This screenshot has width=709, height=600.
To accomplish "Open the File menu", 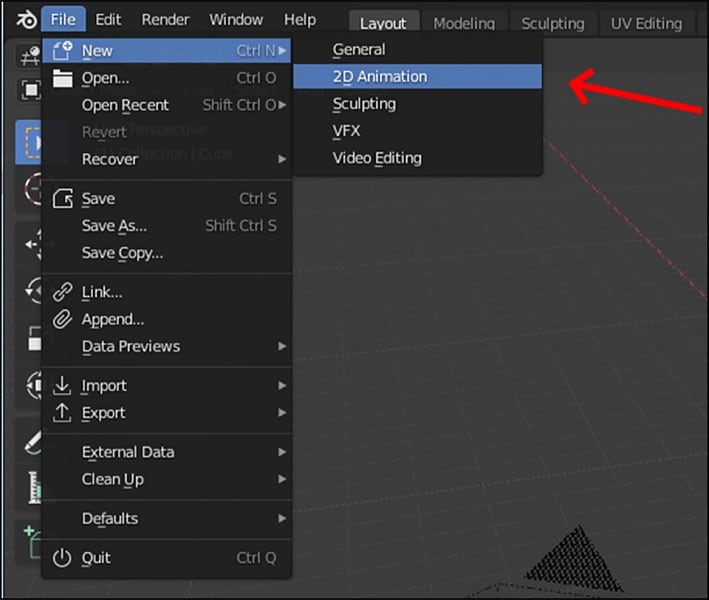I will click(x=63, y=19).
